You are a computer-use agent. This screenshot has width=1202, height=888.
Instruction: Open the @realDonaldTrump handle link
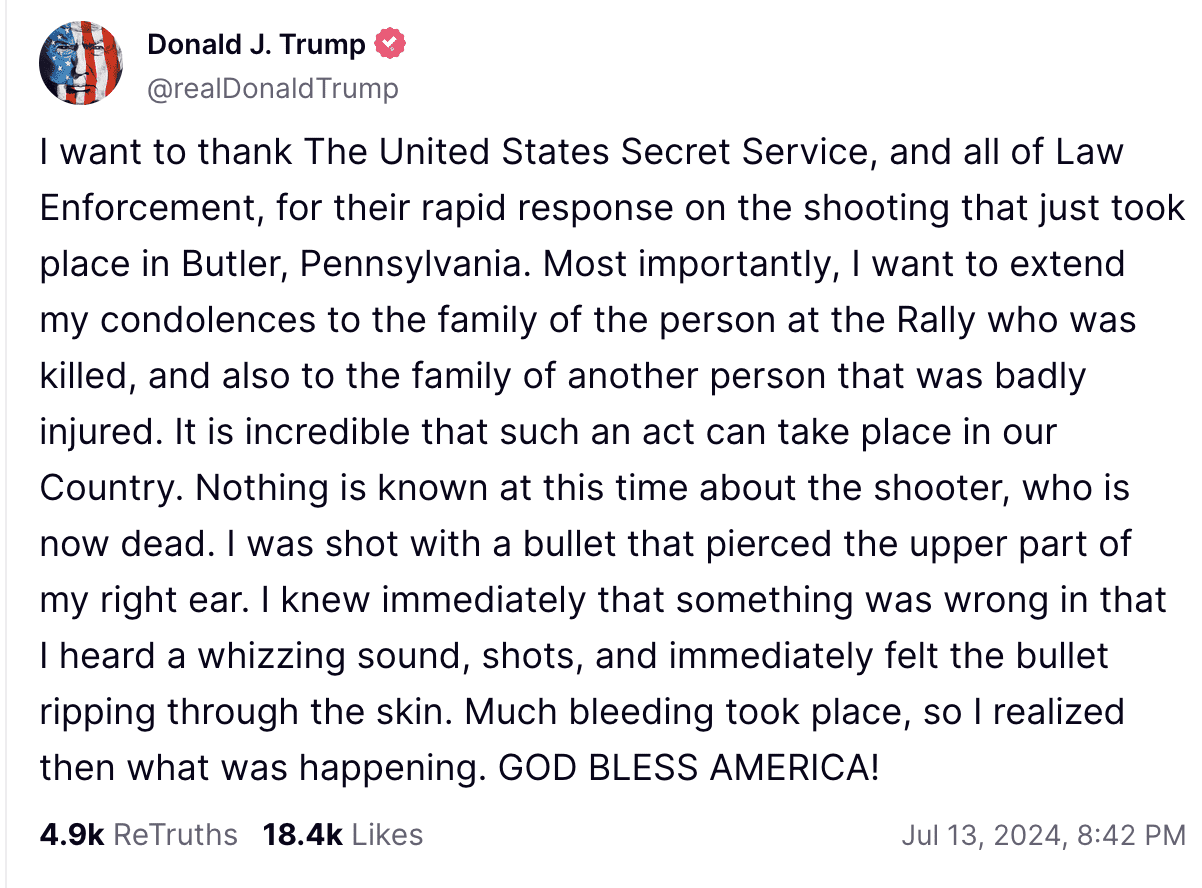pos(273,88)
